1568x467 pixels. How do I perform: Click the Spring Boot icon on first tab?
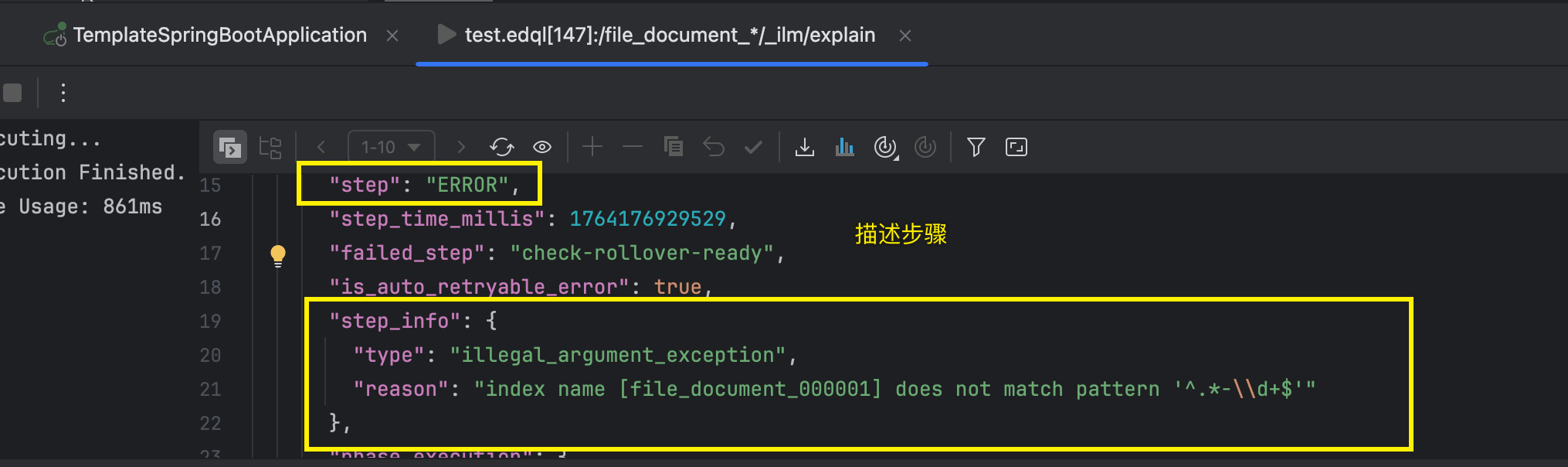[x=55, y=35]
